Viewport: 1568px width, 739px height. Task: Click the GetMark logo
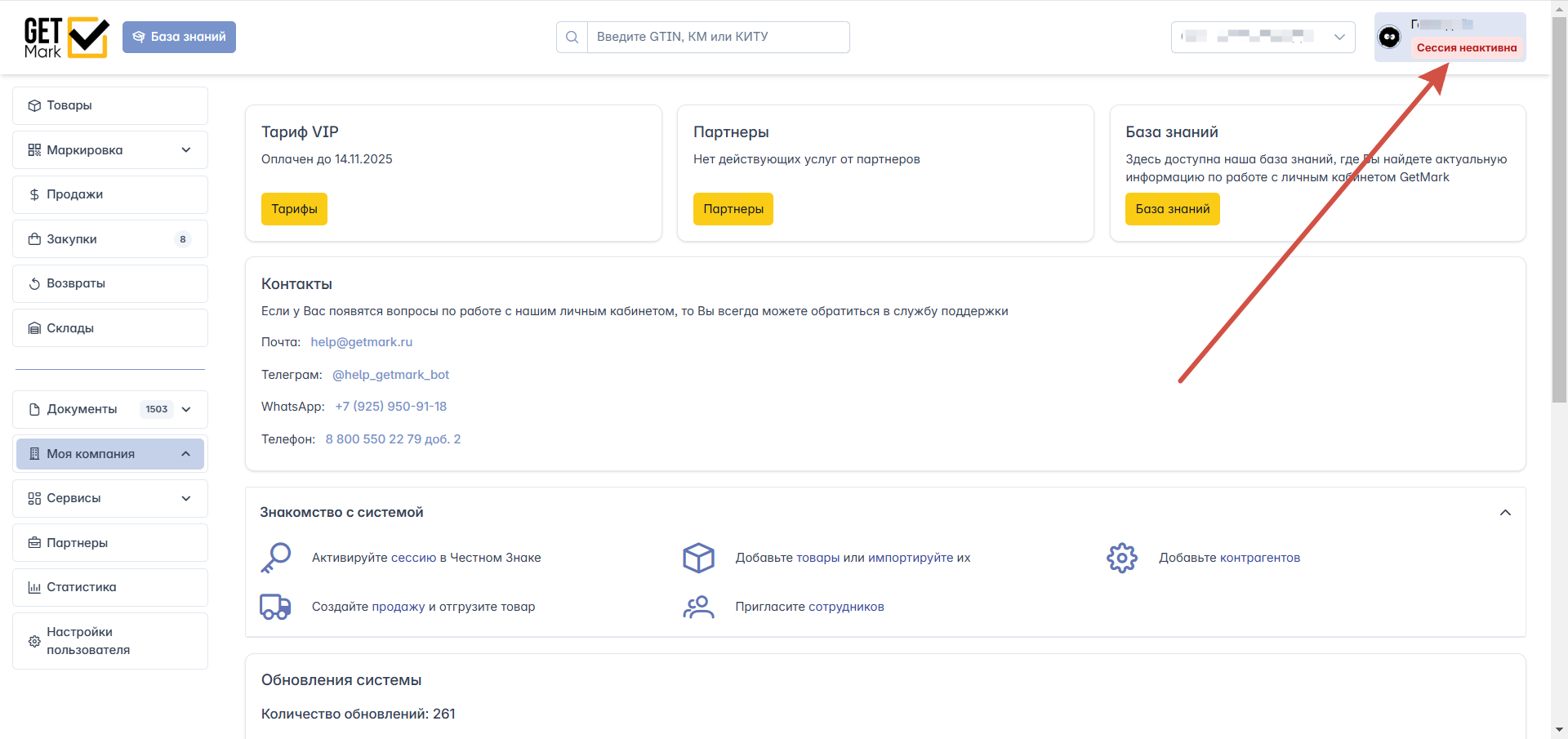(66, 38)
